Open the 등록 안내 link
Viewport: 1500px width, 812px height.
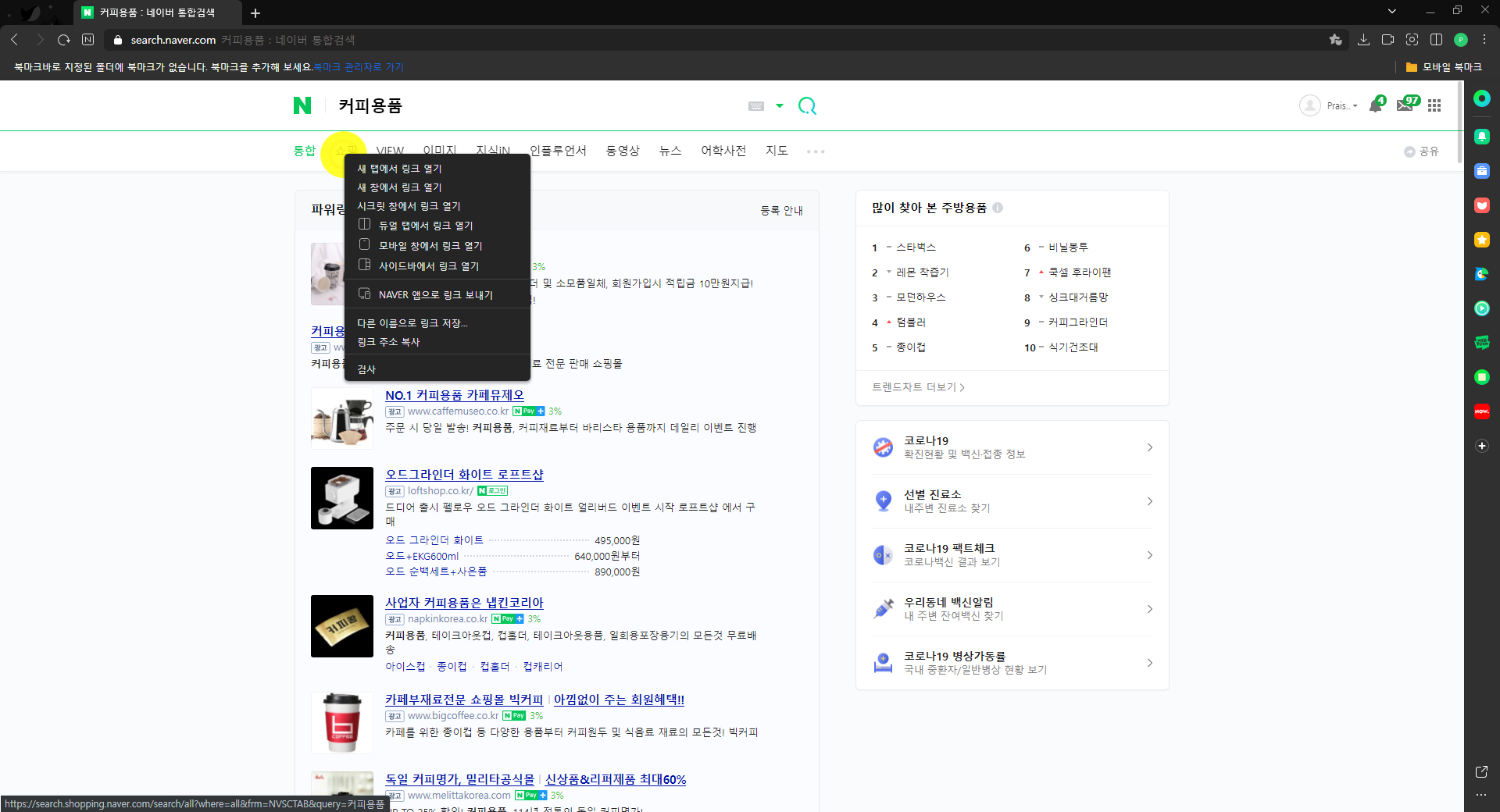pos(781,211)
